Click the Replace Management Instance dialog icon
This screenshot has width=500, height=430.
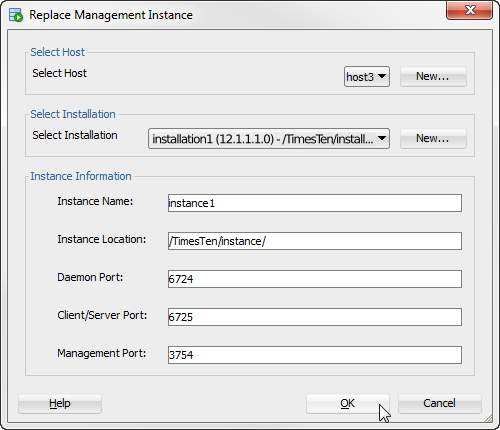click(x=16, y=15)
